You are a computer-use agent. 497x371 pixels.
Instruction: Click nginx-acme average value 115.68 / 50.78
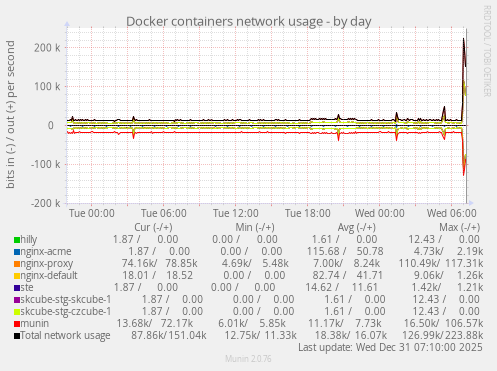(x=345, y=251)
